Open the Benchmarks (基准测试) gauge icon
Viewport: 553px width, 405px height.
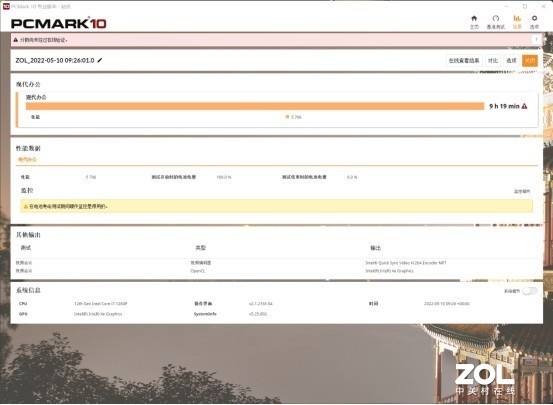496,18
